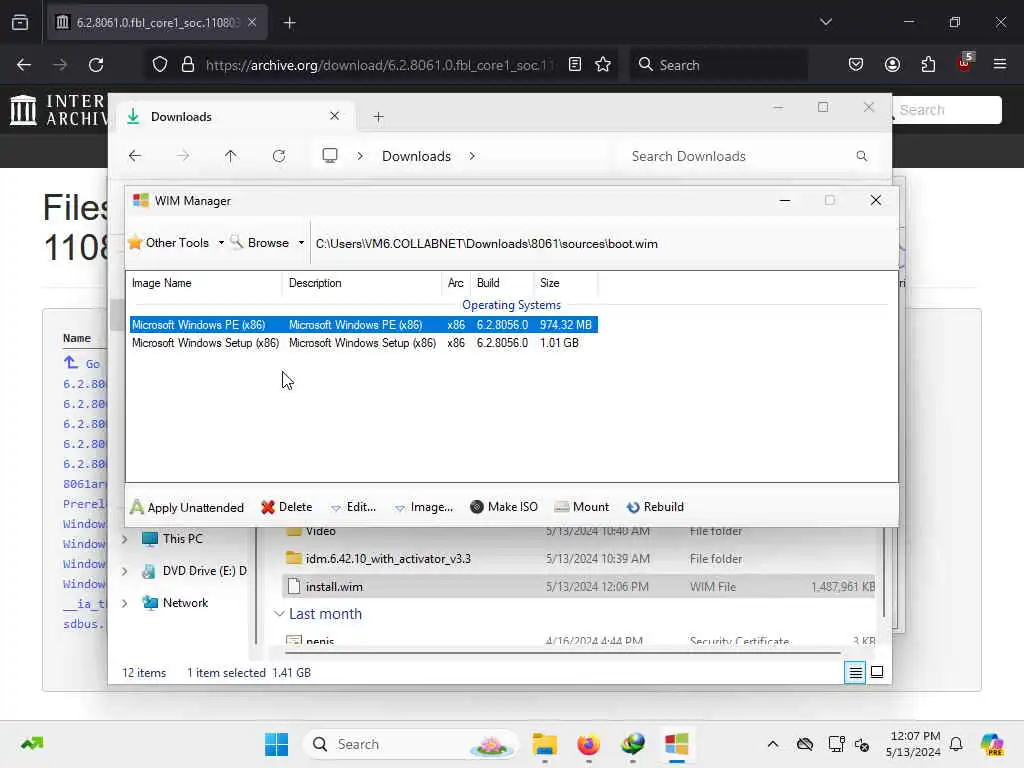Go back in Firefox
This screenshot has width=1024, height=768.
point(24,65)
